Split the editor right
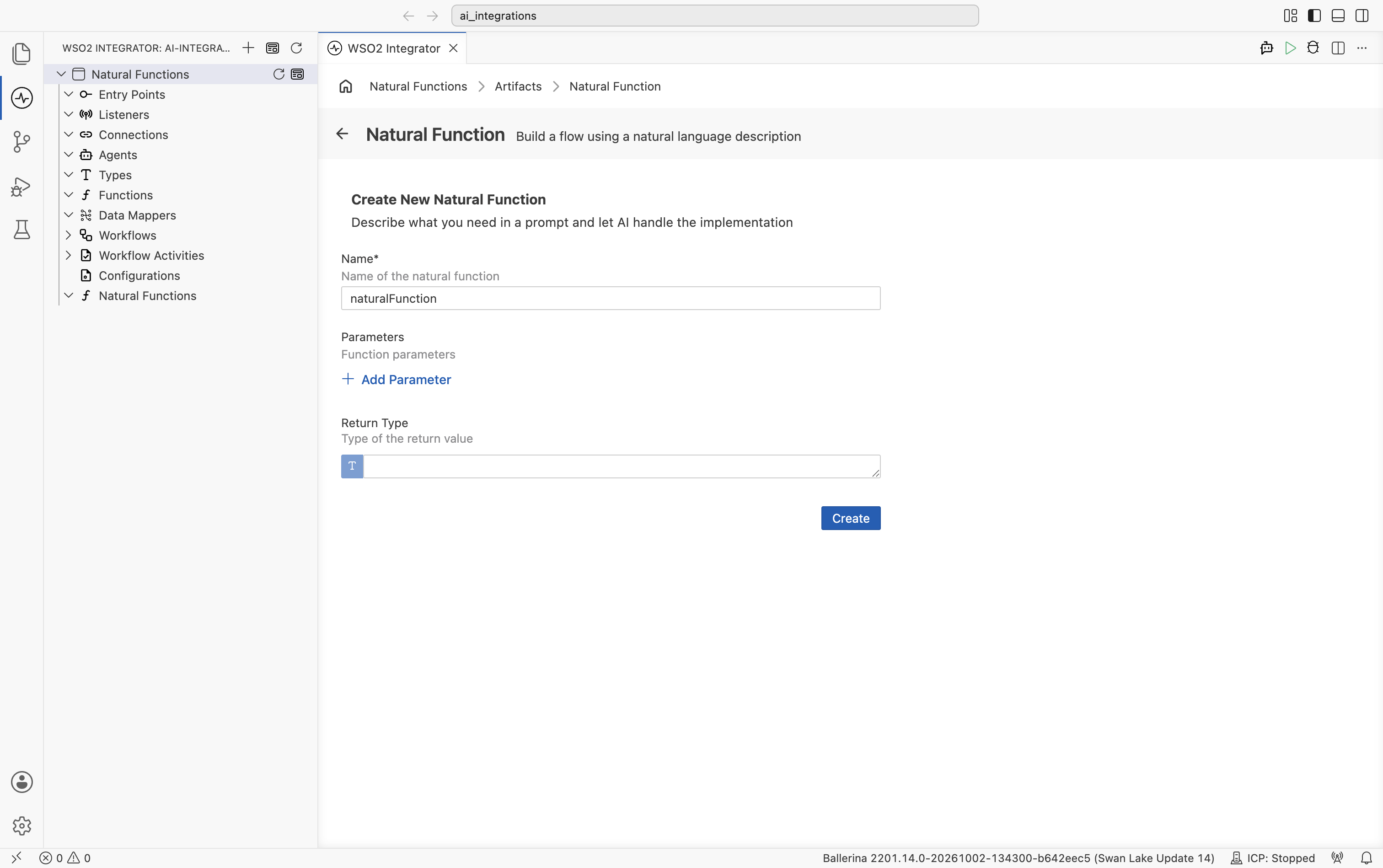Viewport: 1383px width, 868px height. [x=1338, y=48]
